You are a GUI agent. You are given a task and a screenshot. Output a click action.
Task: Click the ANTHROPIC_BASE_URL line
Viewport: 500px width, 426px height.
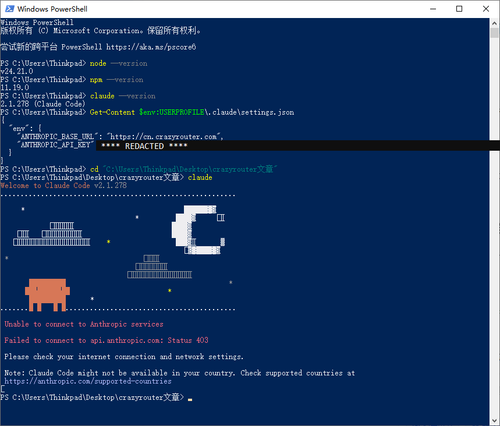(120, 137)
